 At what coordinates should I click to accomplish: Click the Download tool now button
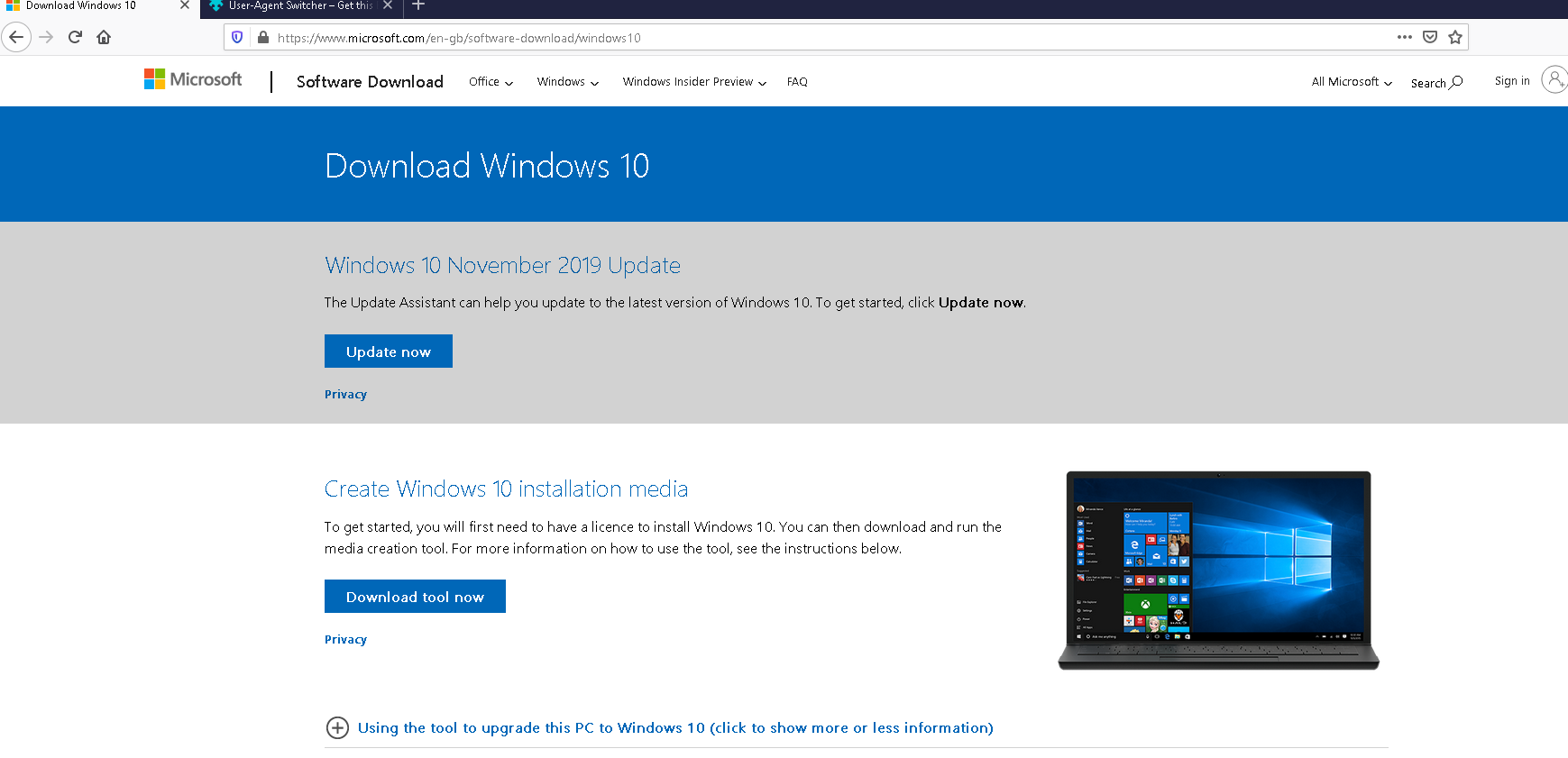pos(415,597)
